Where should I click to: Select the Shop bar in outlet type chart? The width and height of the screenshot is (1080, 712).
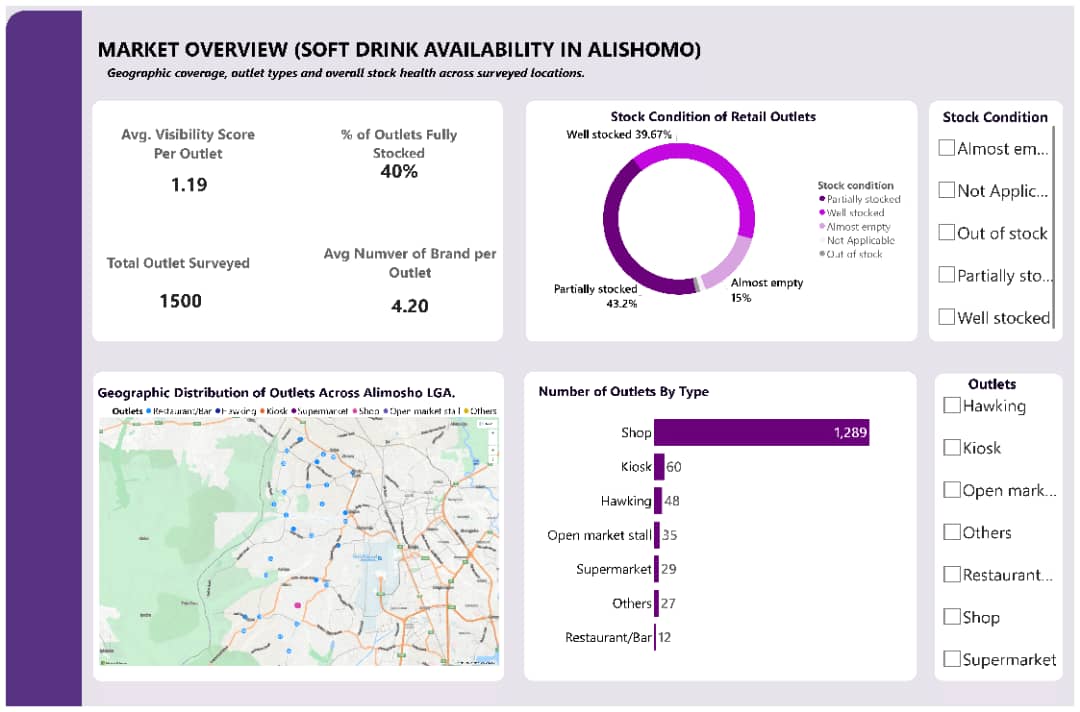click(760, 432)
